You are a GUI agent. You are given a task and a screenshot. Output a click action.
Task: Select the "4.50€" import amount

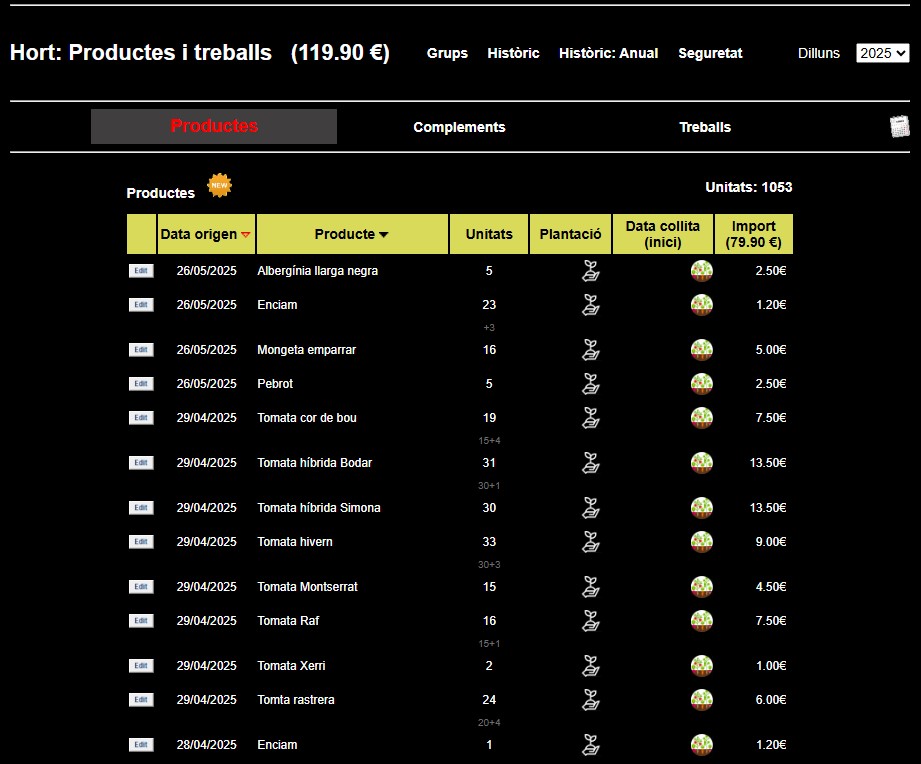771,587
